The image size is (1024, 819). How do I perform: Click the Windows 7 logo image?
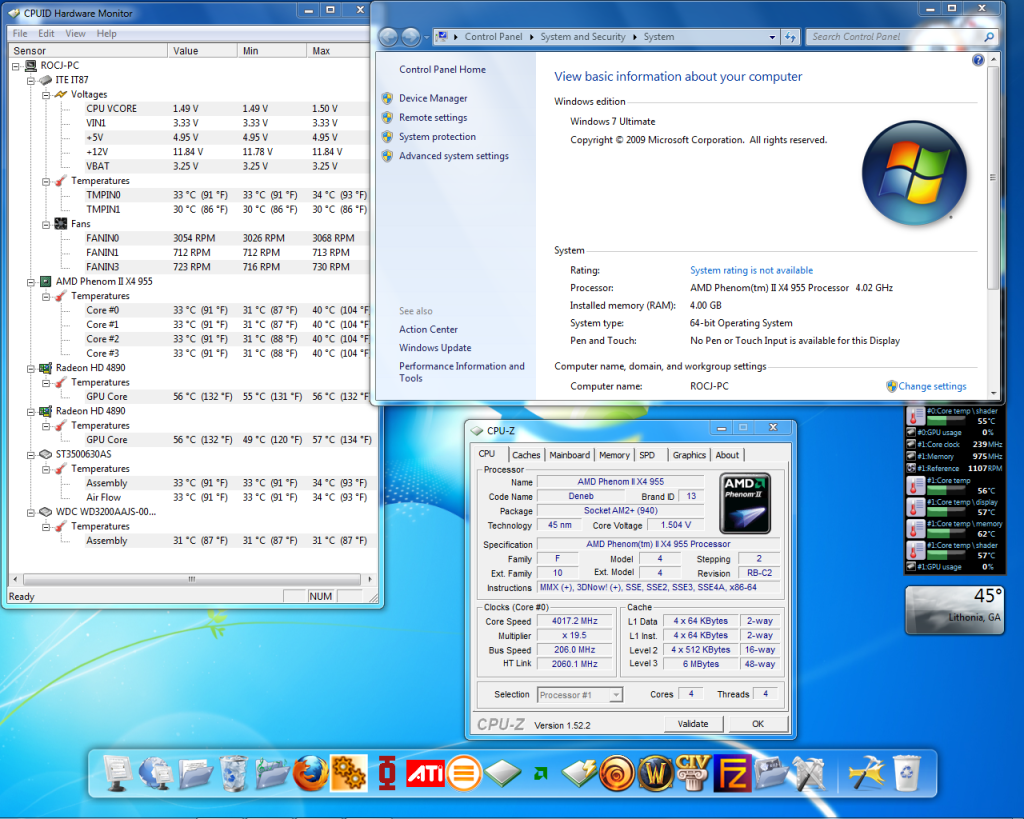coord(914,172)
